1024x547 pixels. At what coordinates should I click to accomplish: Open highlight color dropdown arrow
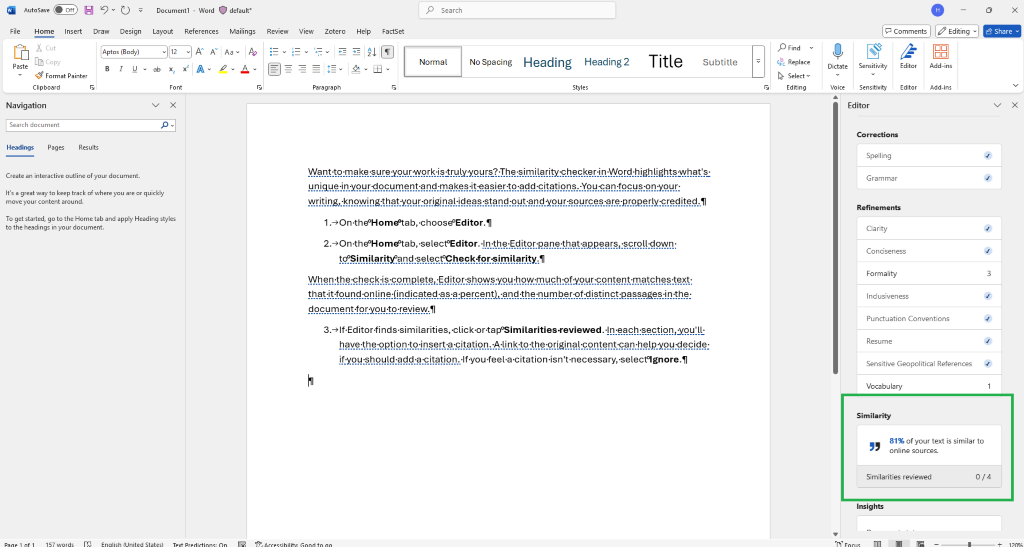click(232, 69)
